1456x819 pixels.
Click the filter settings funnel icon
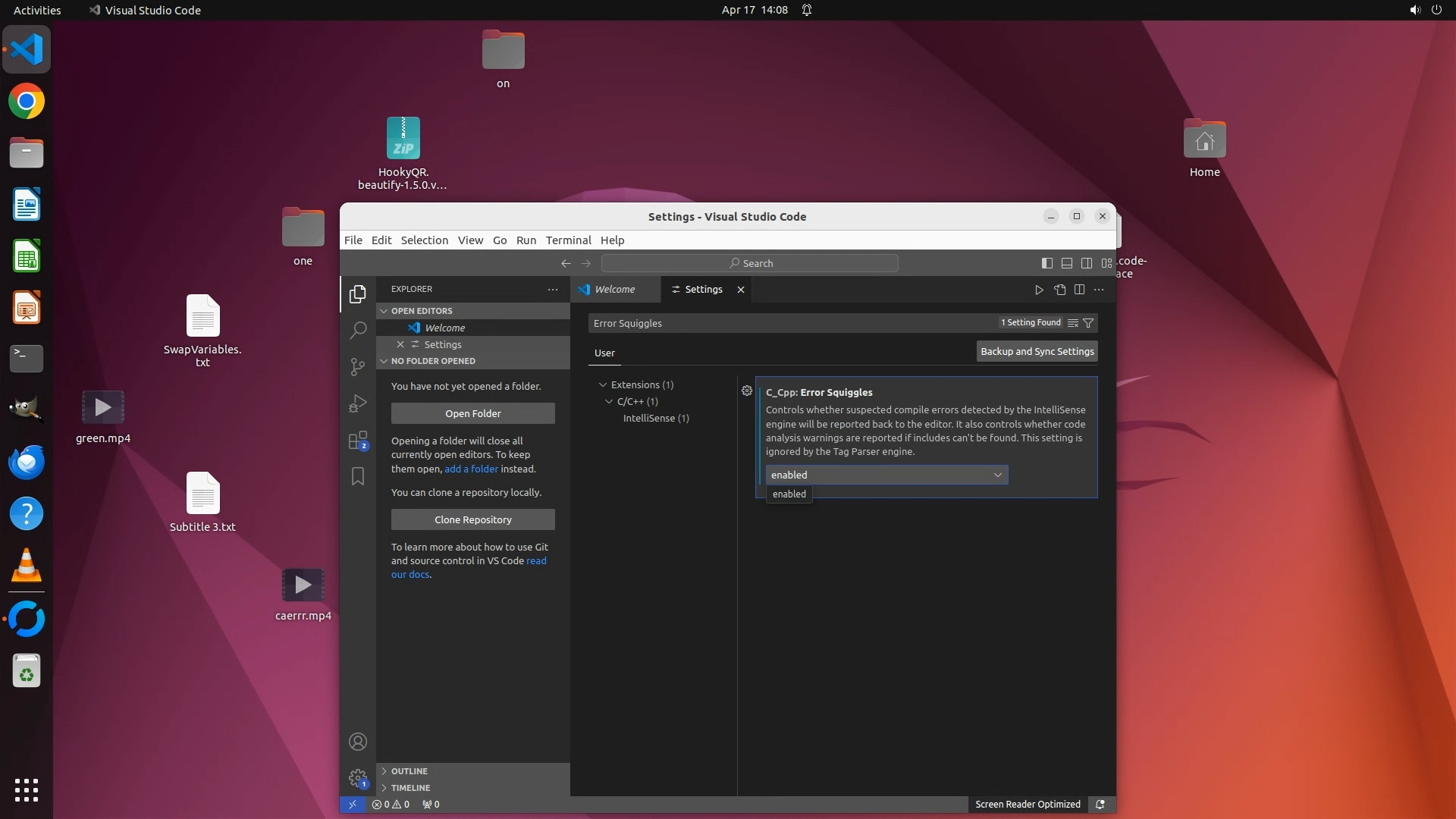(1088, 323)
